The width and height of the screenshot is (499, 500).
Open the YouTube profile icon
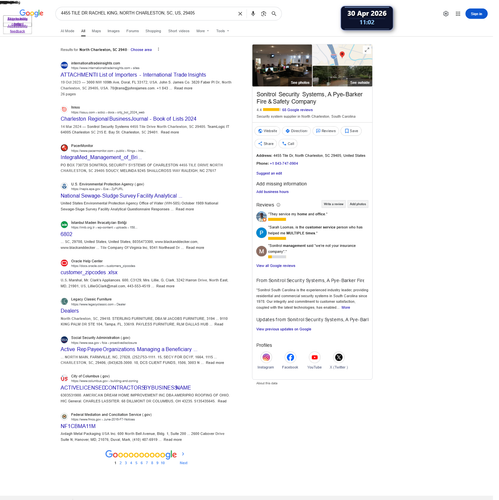click(x=314, y=357)
